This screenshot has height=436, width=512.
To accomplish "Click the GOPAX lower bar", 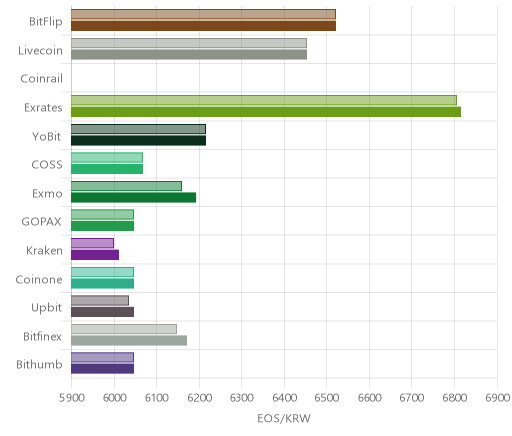I will (102, 226).
